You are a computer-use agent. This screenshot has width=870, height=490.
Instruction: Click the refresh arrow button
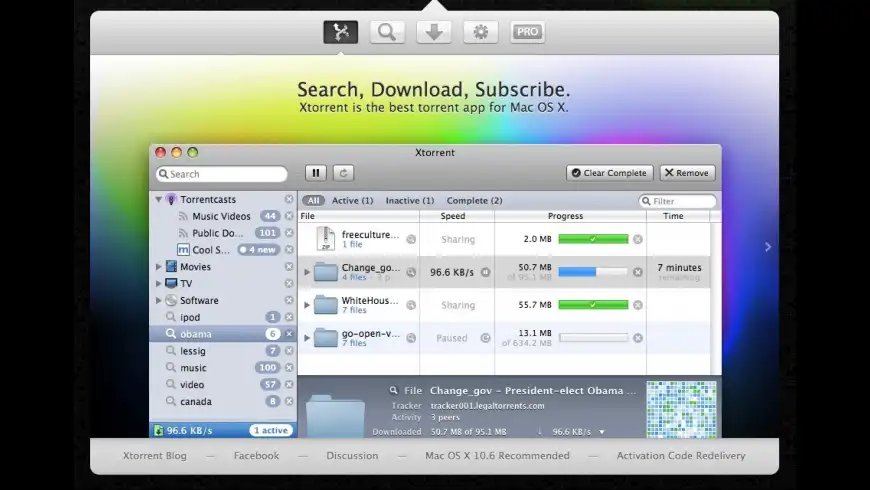tap(343, 173)
